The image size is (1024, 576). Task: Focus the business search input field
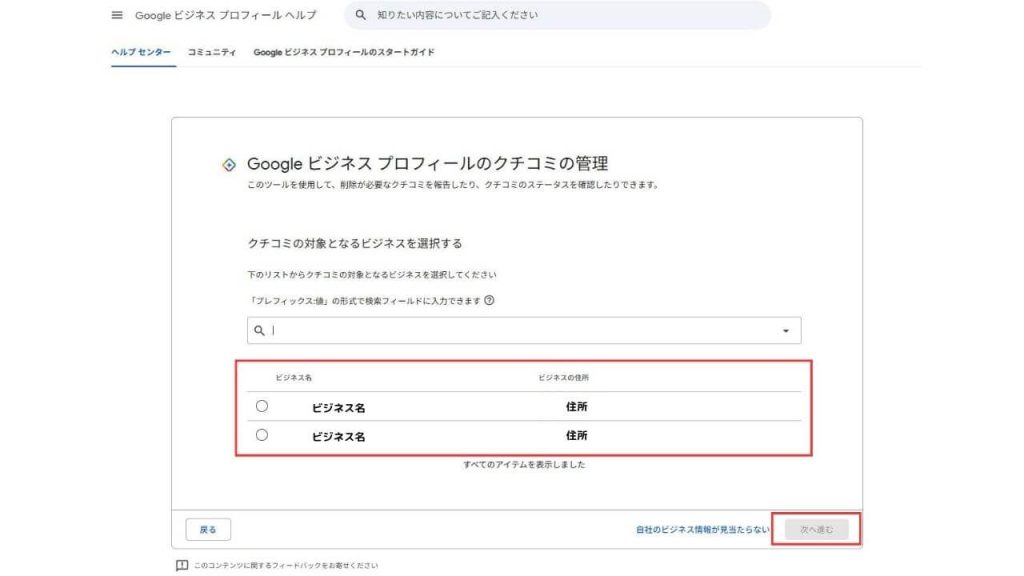(x=524, y=330)
